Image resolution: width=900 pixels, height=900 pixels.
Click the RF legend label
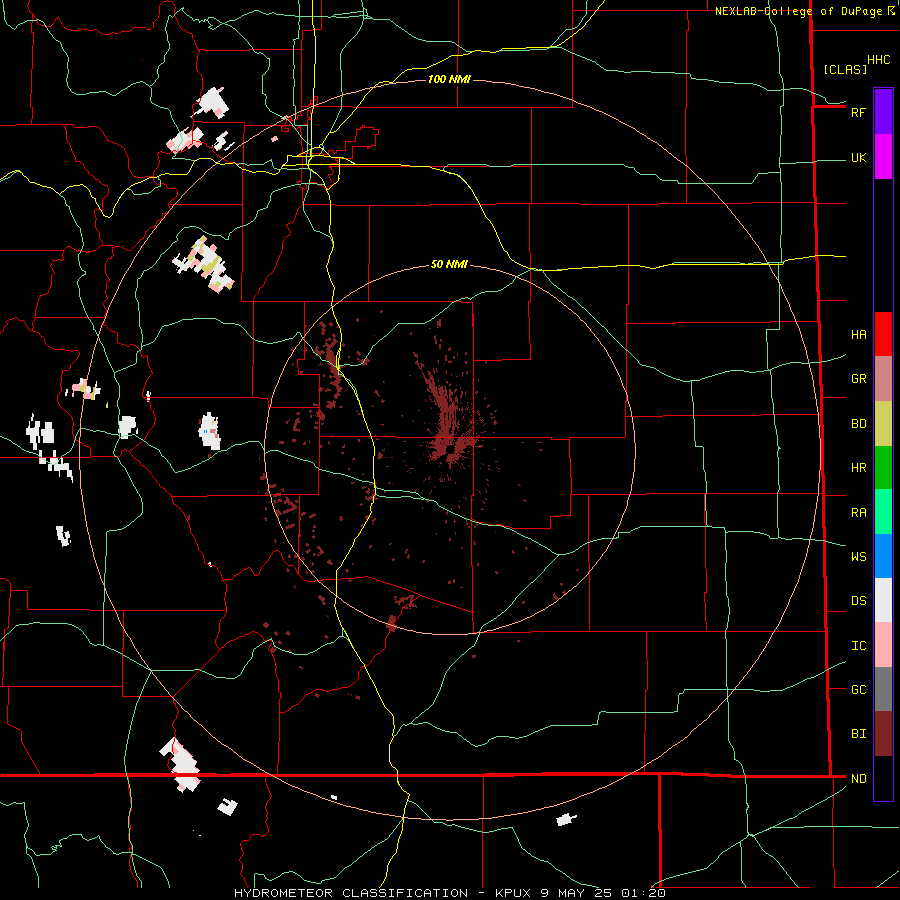click(x=858, y=112)
